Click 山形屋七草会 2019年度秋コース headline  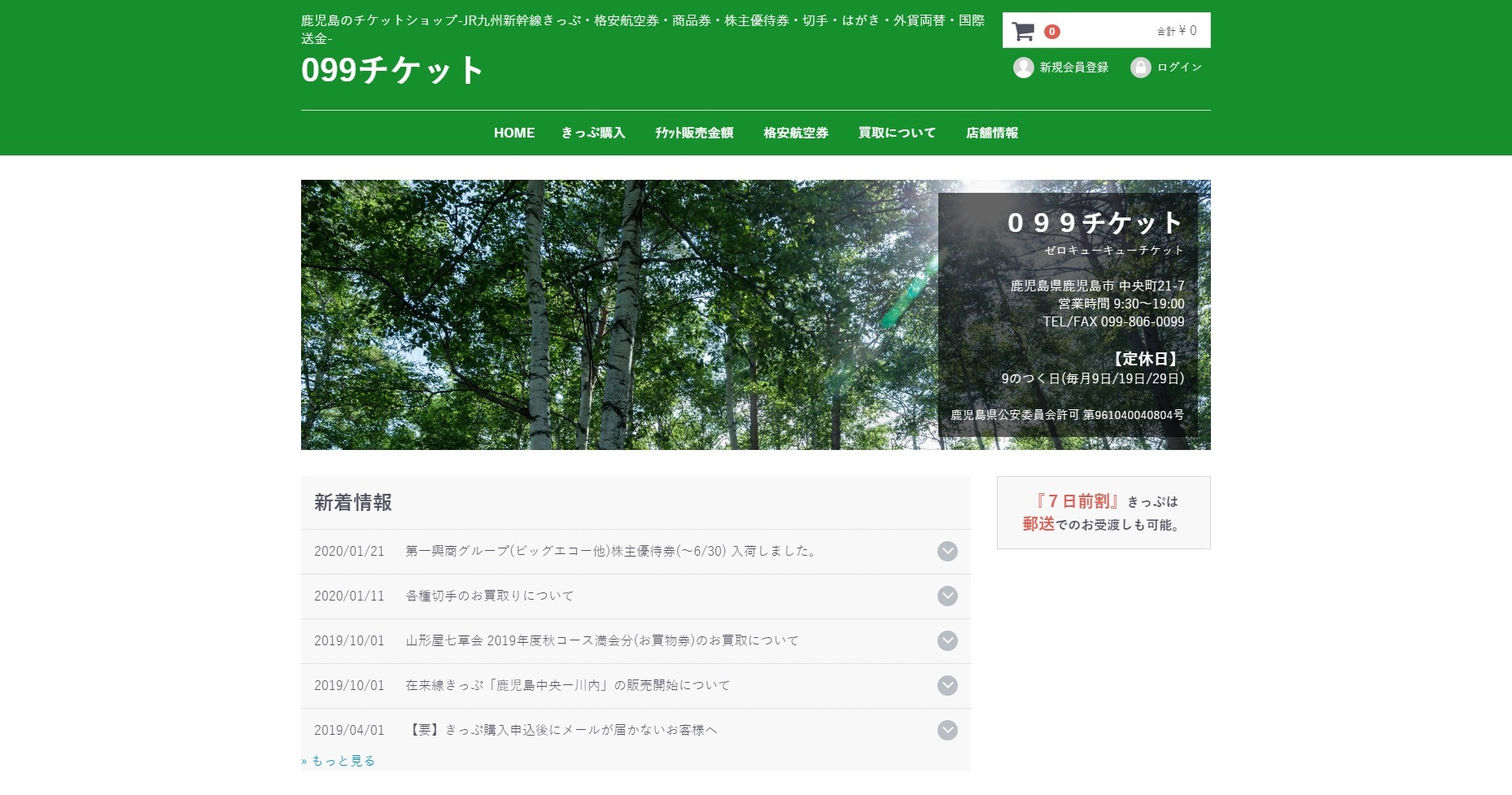602,640
